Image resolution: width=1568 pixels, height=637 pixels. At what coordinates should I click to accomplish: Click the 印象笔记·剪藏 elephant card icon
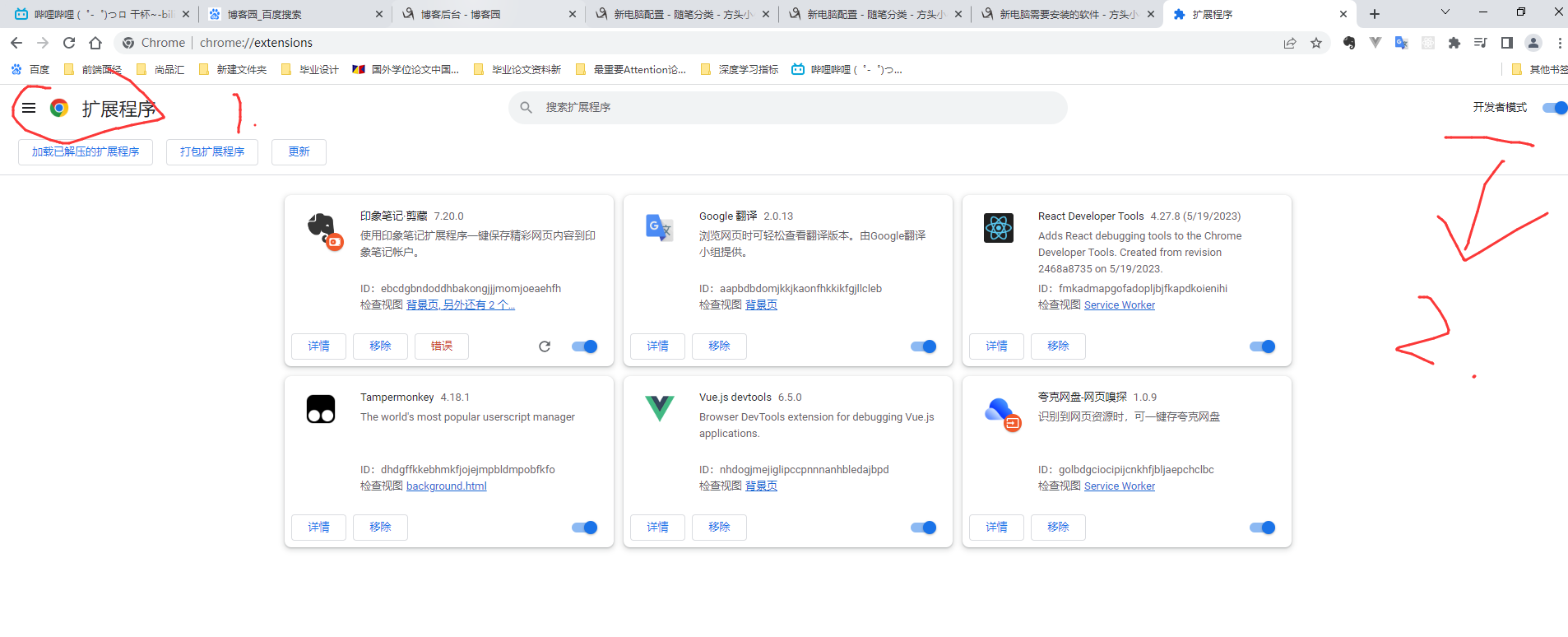pos(323,230)
